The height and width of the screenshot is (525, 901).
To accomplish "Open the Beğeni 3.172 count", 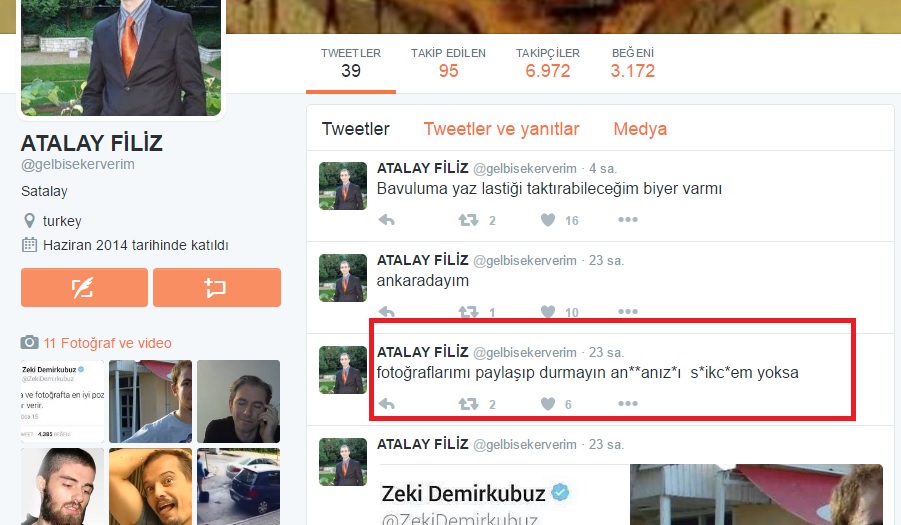I will click(633, 63).
